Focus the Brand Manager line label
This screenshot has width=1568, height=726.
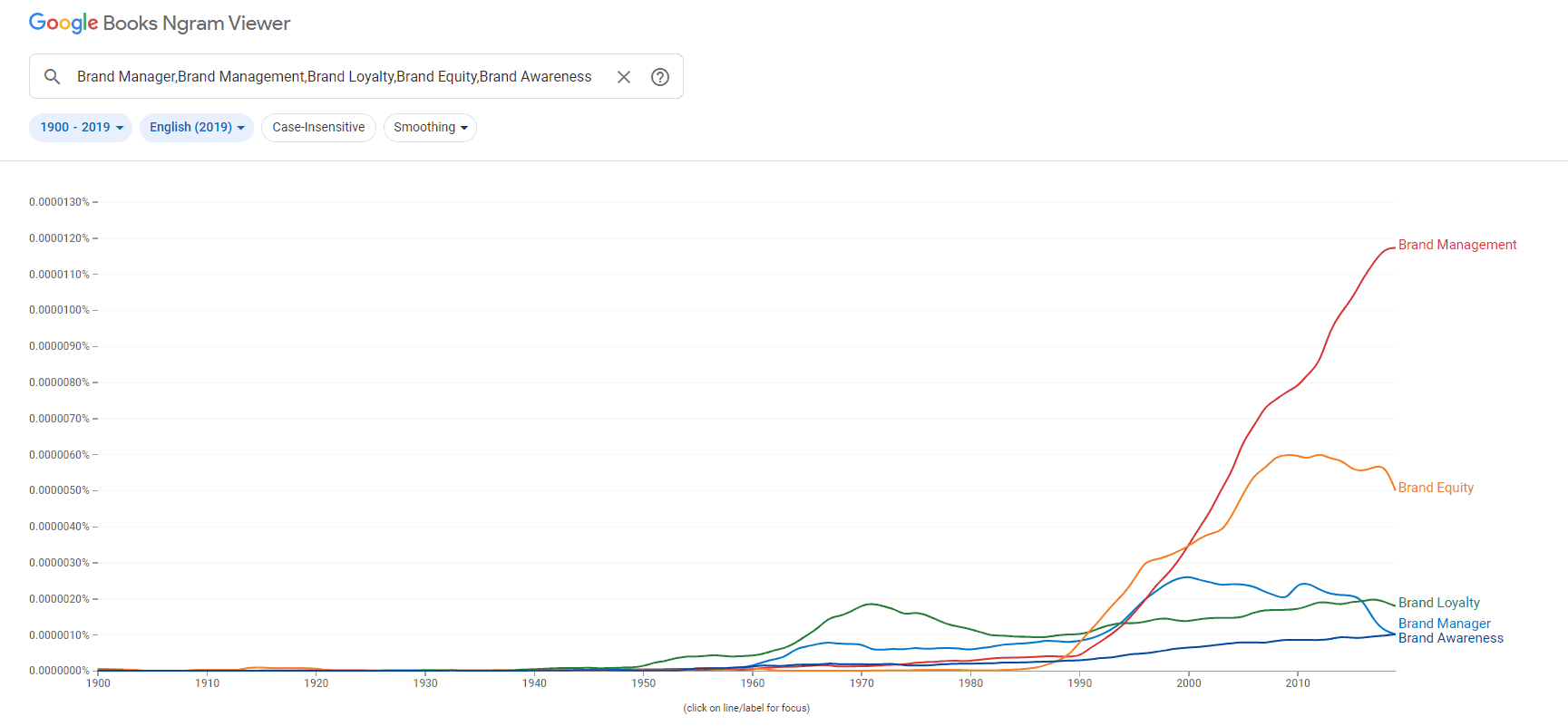tap(1445, 624)
